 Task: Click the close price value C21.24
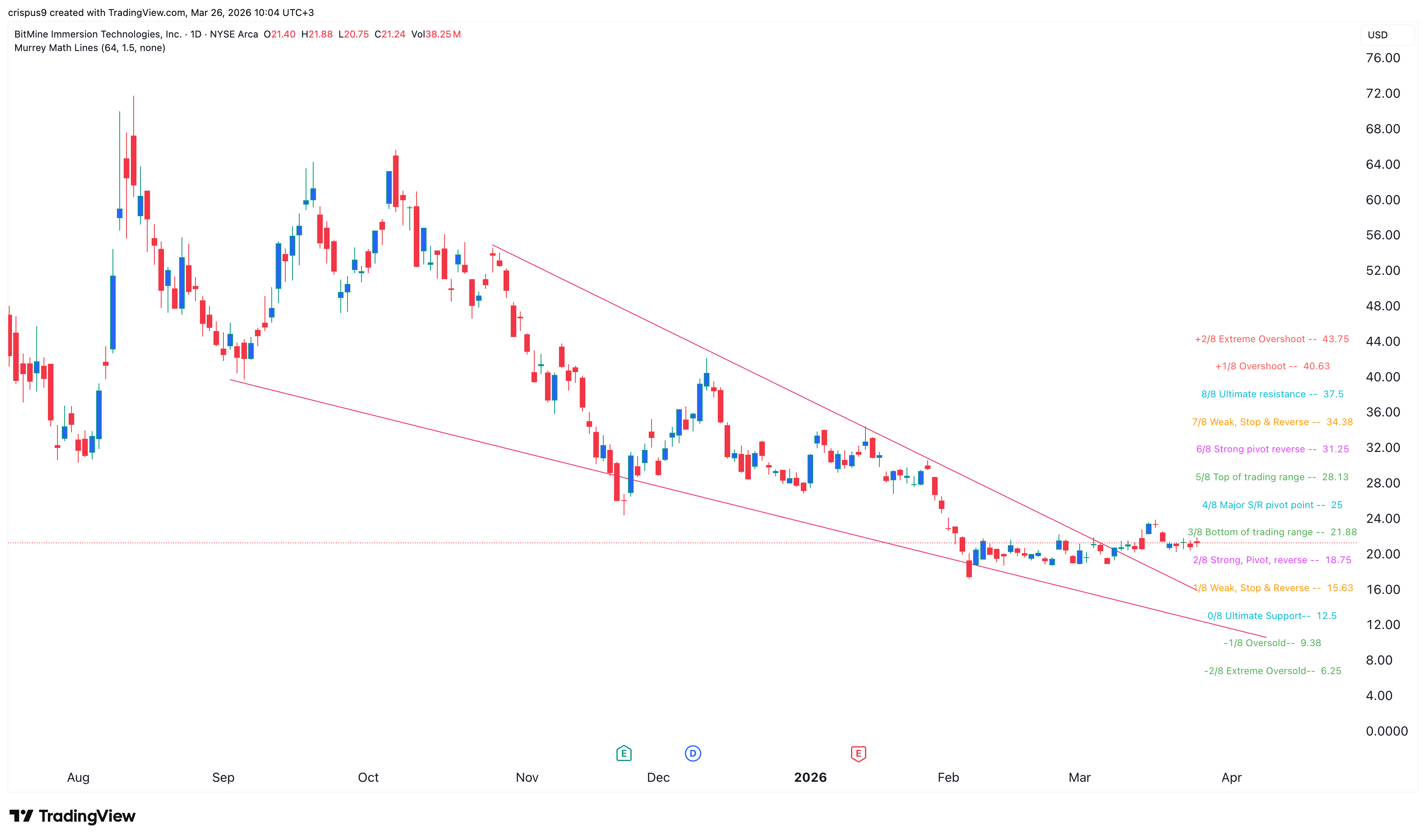(390, 34)
